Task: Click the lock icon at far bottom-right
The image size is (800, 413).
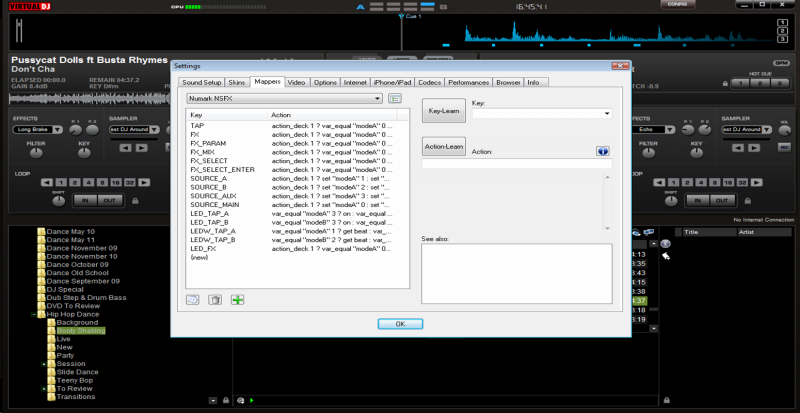Action: point(666,401)
